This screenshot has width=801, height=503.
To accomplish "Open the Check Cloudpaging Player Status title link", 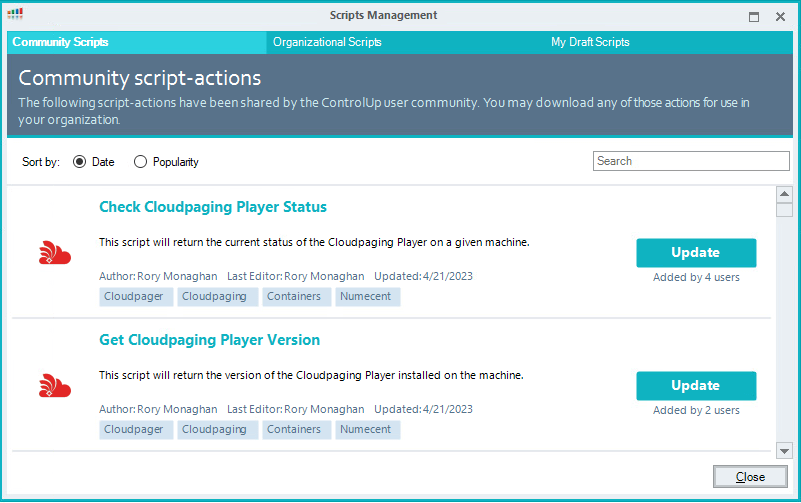I will click(213, 207).
